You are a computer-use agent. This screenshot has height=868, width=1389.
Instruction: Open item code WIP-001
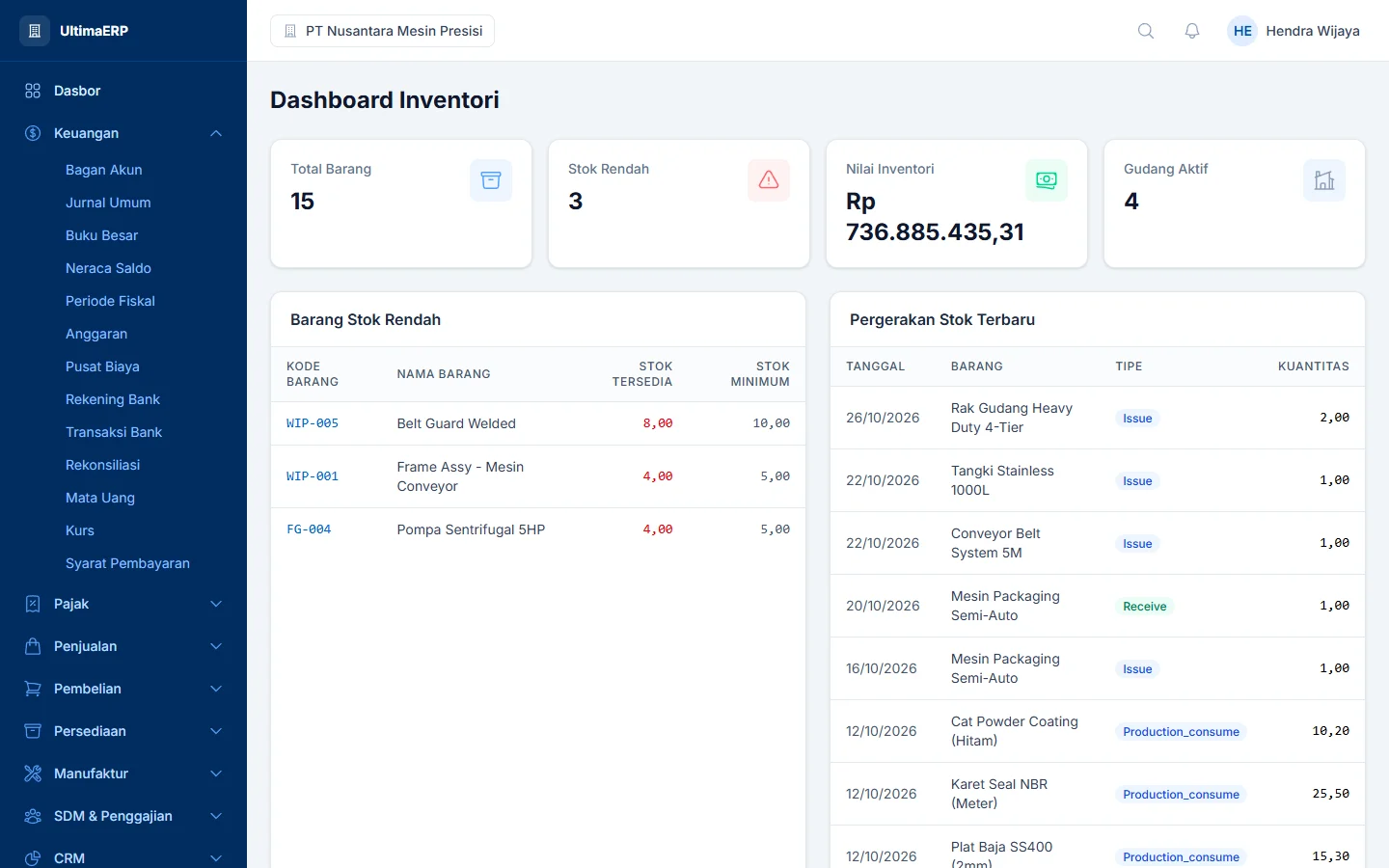click(313, 476)
